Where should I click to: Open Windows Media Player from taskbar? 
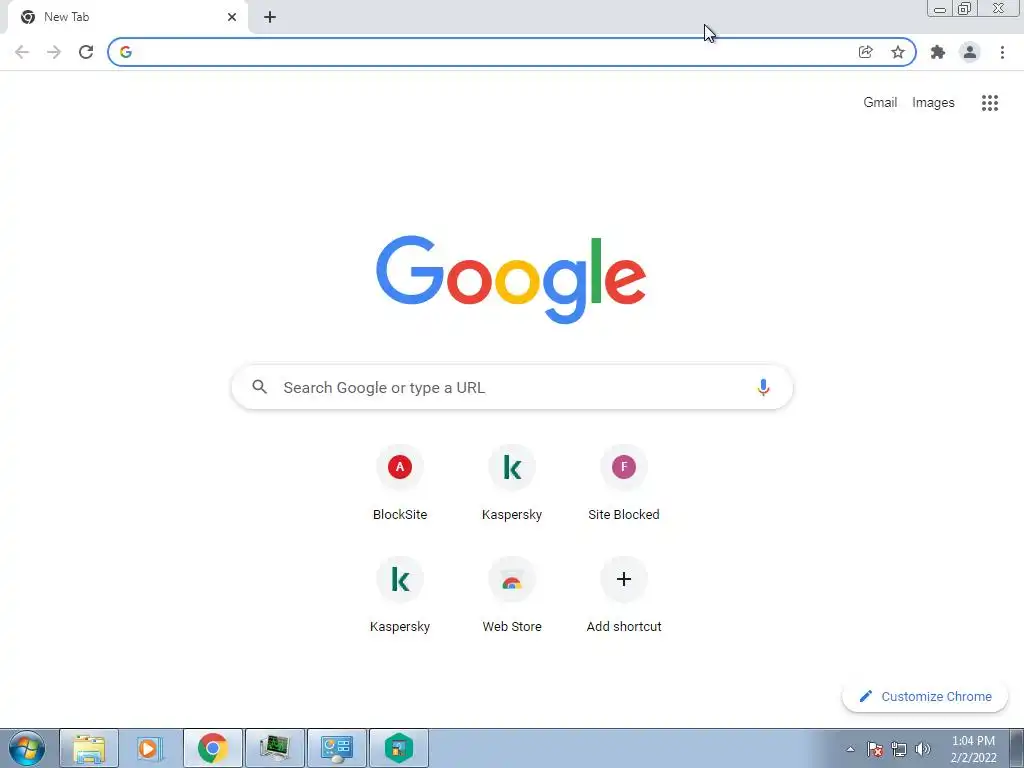point(150,748)
